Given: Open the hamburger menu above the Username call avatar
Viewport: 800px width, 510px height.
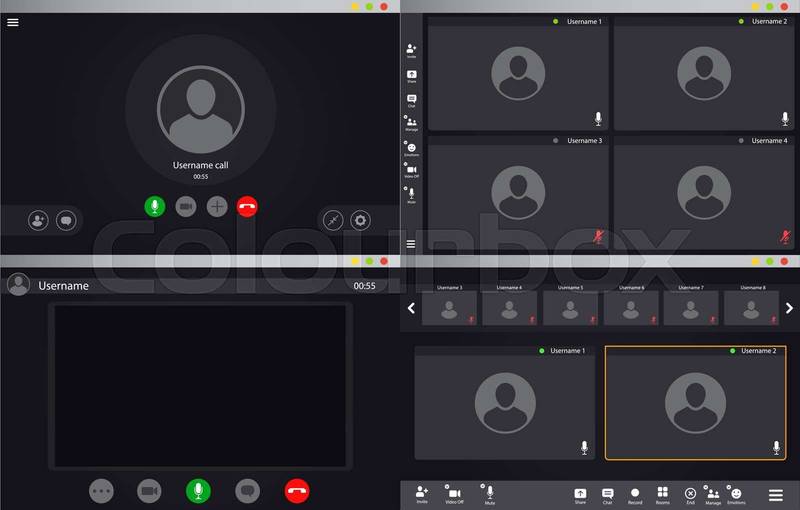Looking at the screenshot, I should (13, 22).
